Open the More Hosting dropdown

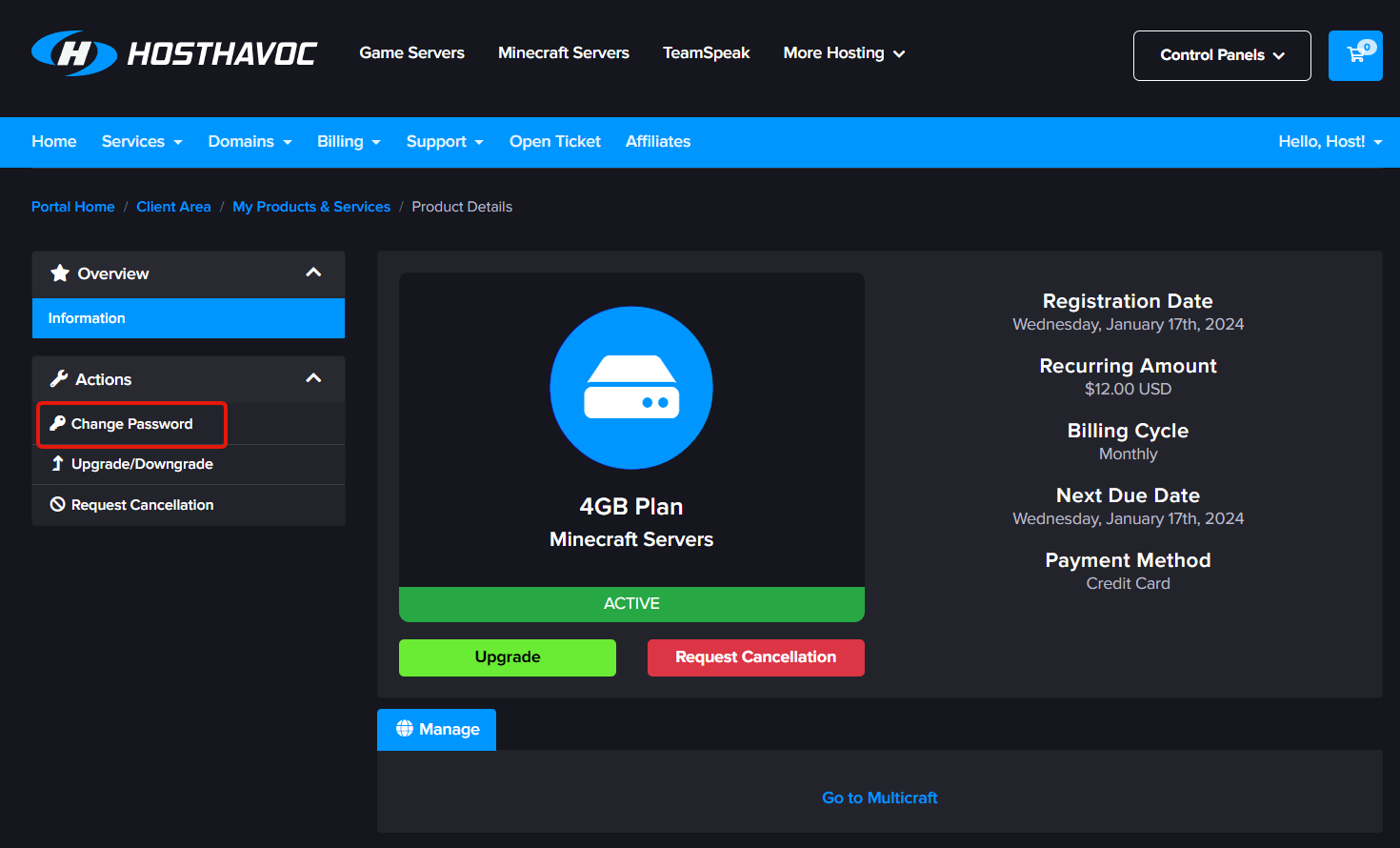(844, 53)
